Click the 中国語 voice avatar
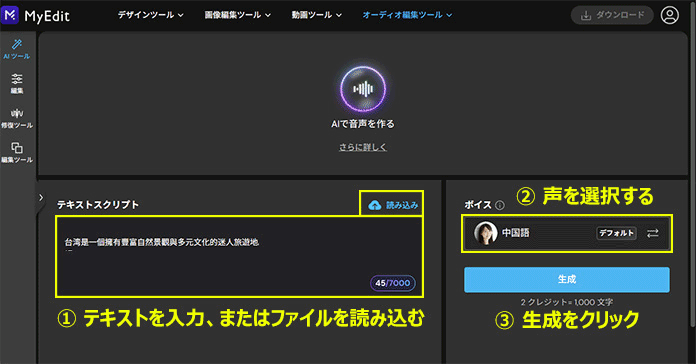This screenshot has height=364, width=696. click(486, 233)
